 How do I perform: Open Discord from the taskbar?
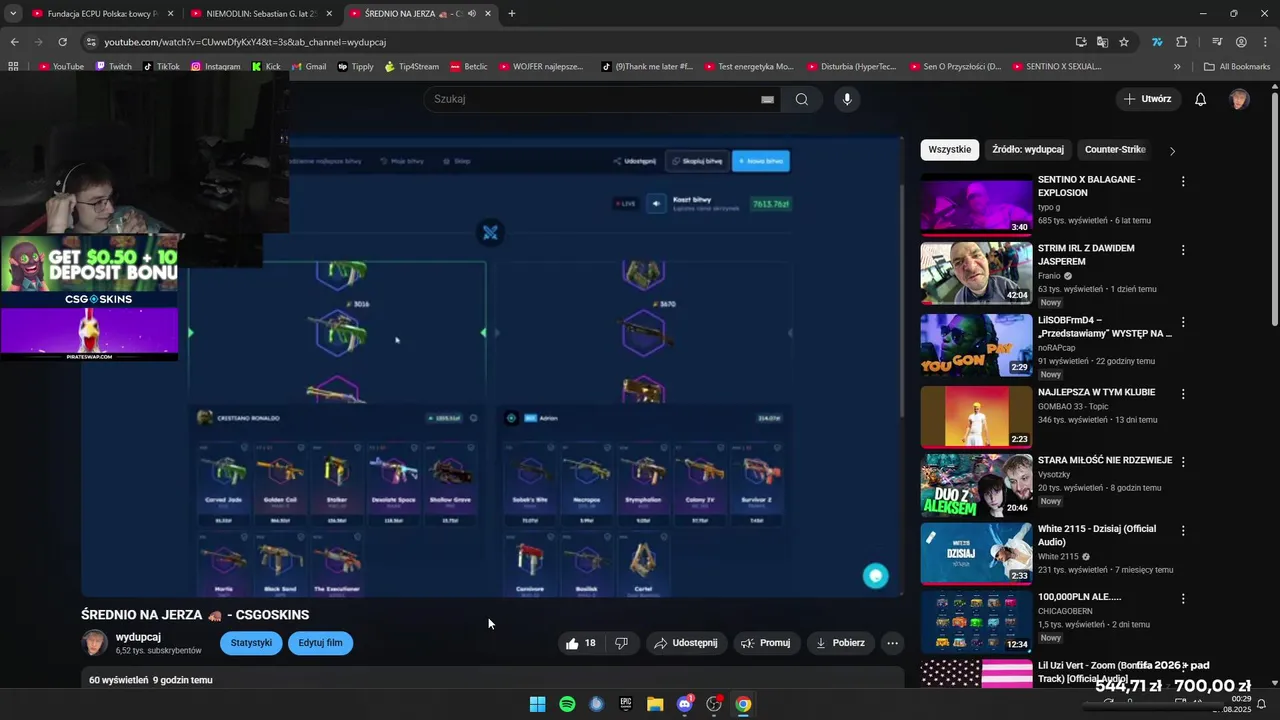(685, 704)
